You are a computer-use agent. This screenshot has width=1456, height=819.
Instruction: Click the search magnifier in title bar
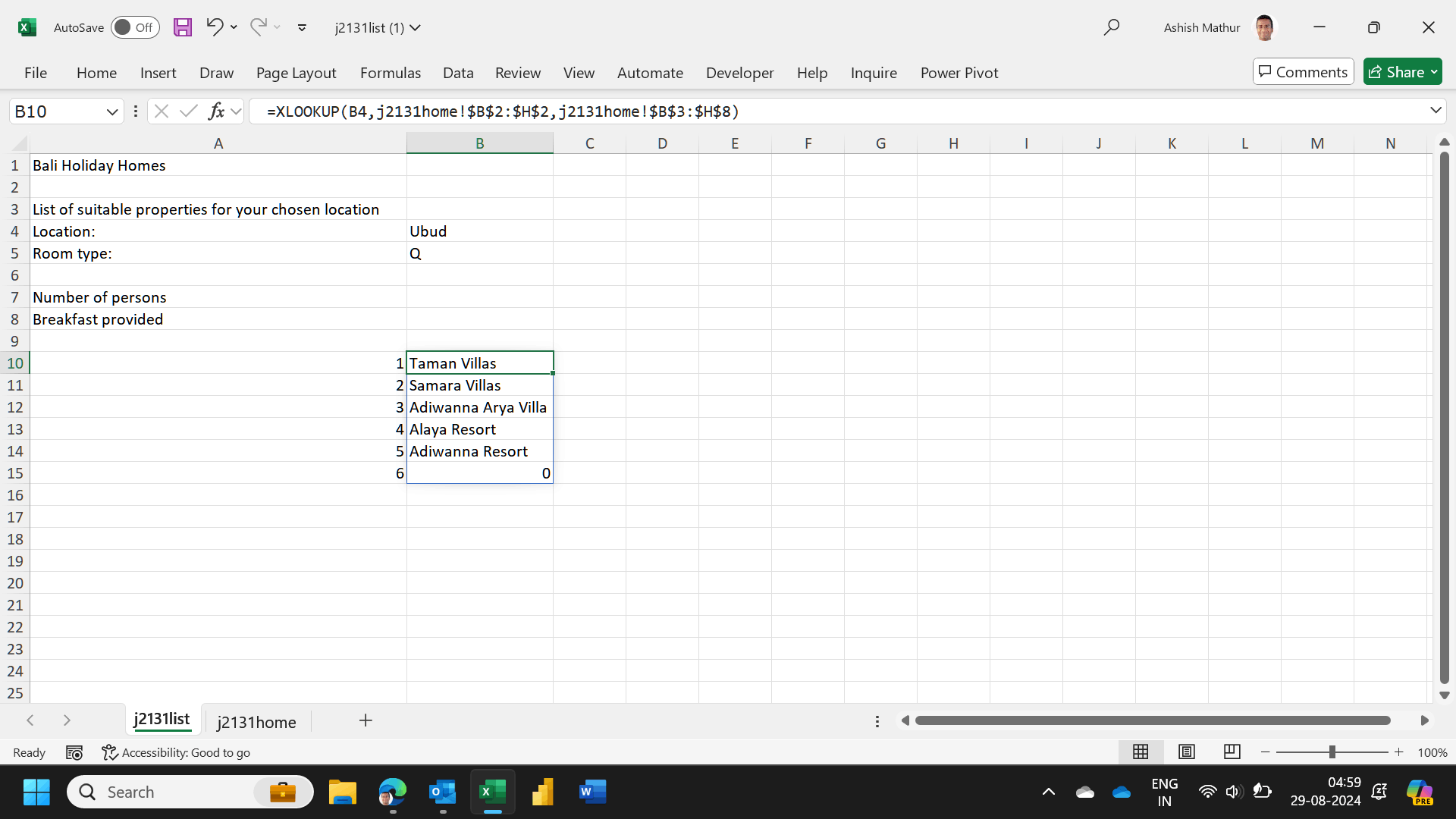[x=1111, y=27]
